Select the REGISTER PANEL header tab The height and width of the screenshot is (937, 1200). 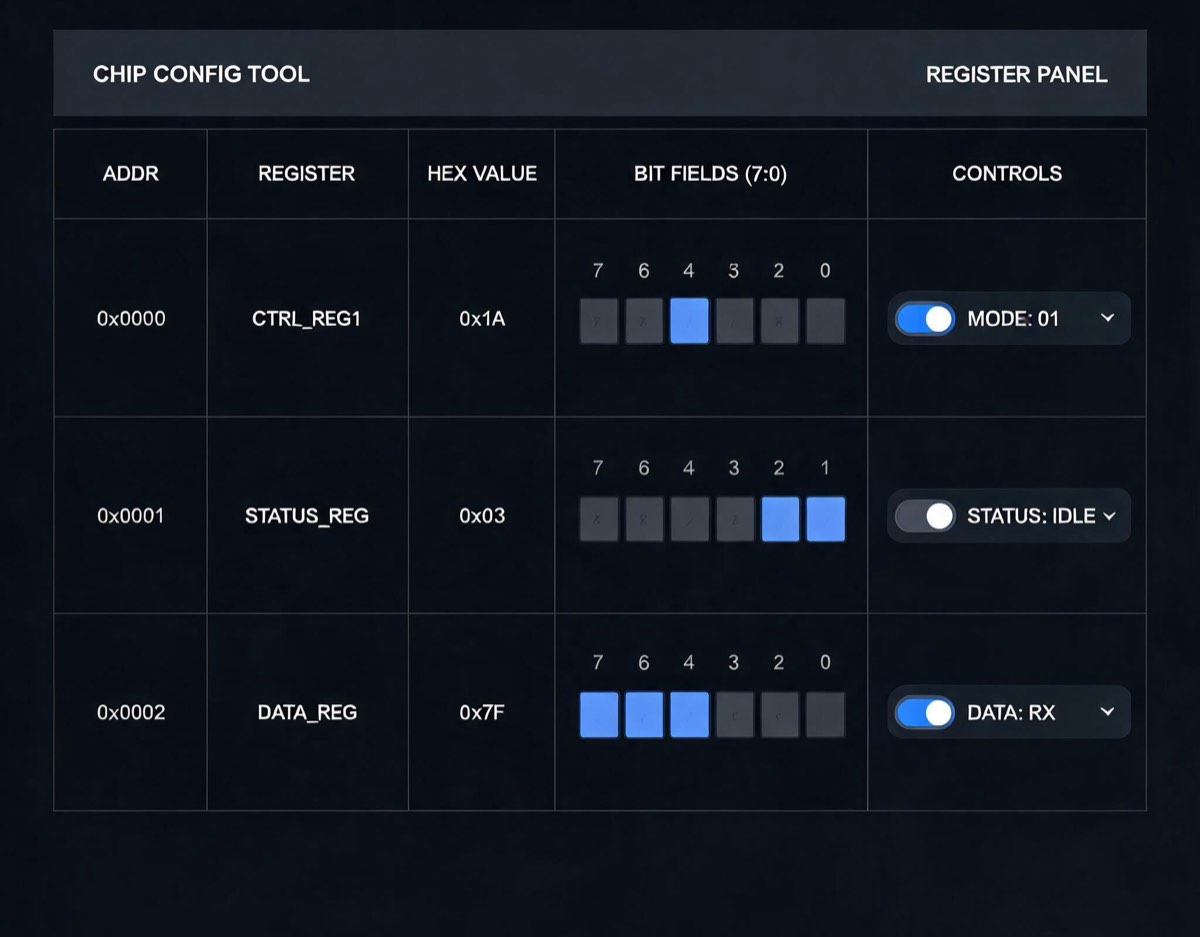[1016, 75]
